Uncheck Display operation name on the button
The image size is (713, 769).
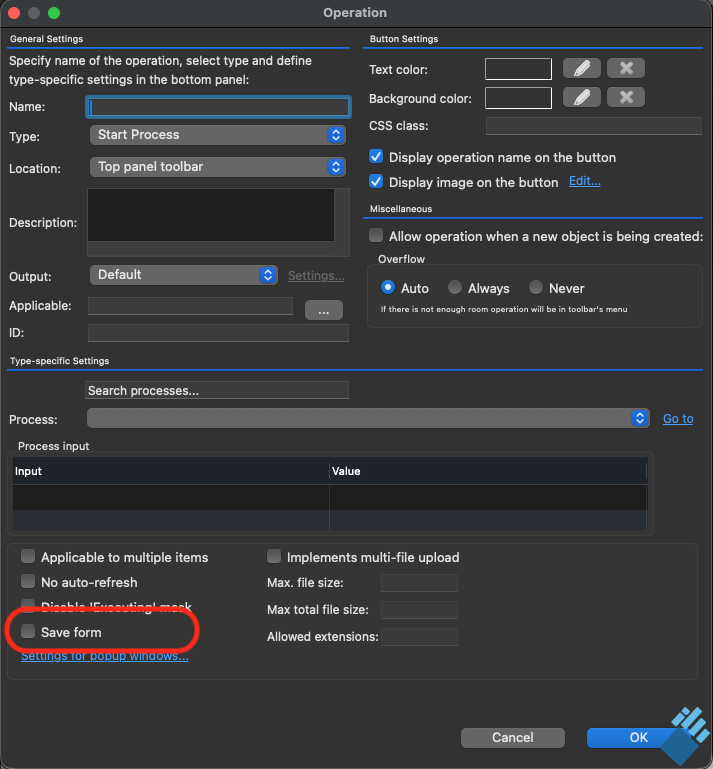click(x=377, y=157)
